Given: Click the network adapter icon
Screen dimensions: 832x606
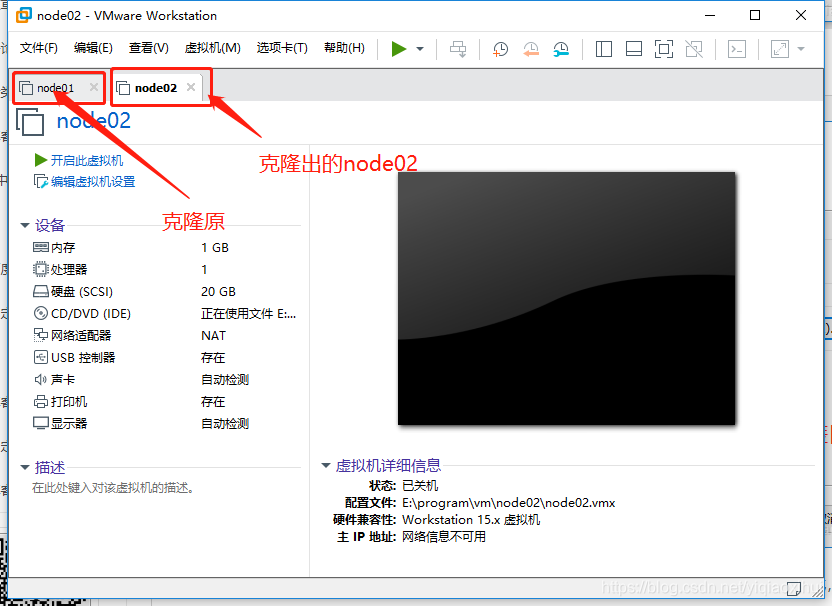Looking at the screenshot, I should click(41, 335).
